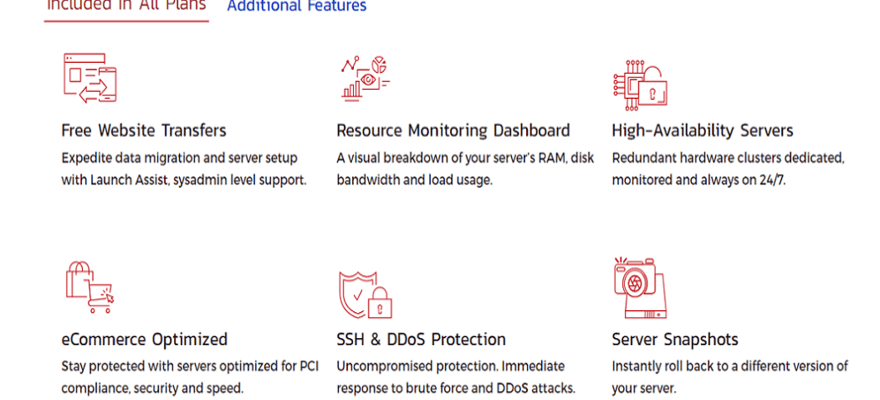The width and height of the screenshot is (880, 400).
Task: Click the High-Availability Servers heading
Action: point(702,131)
